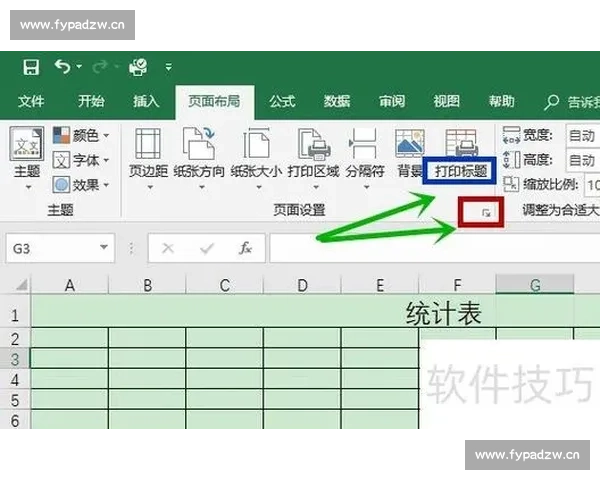
Task: Click the fx insert function icon
Action: click(245, 248)
